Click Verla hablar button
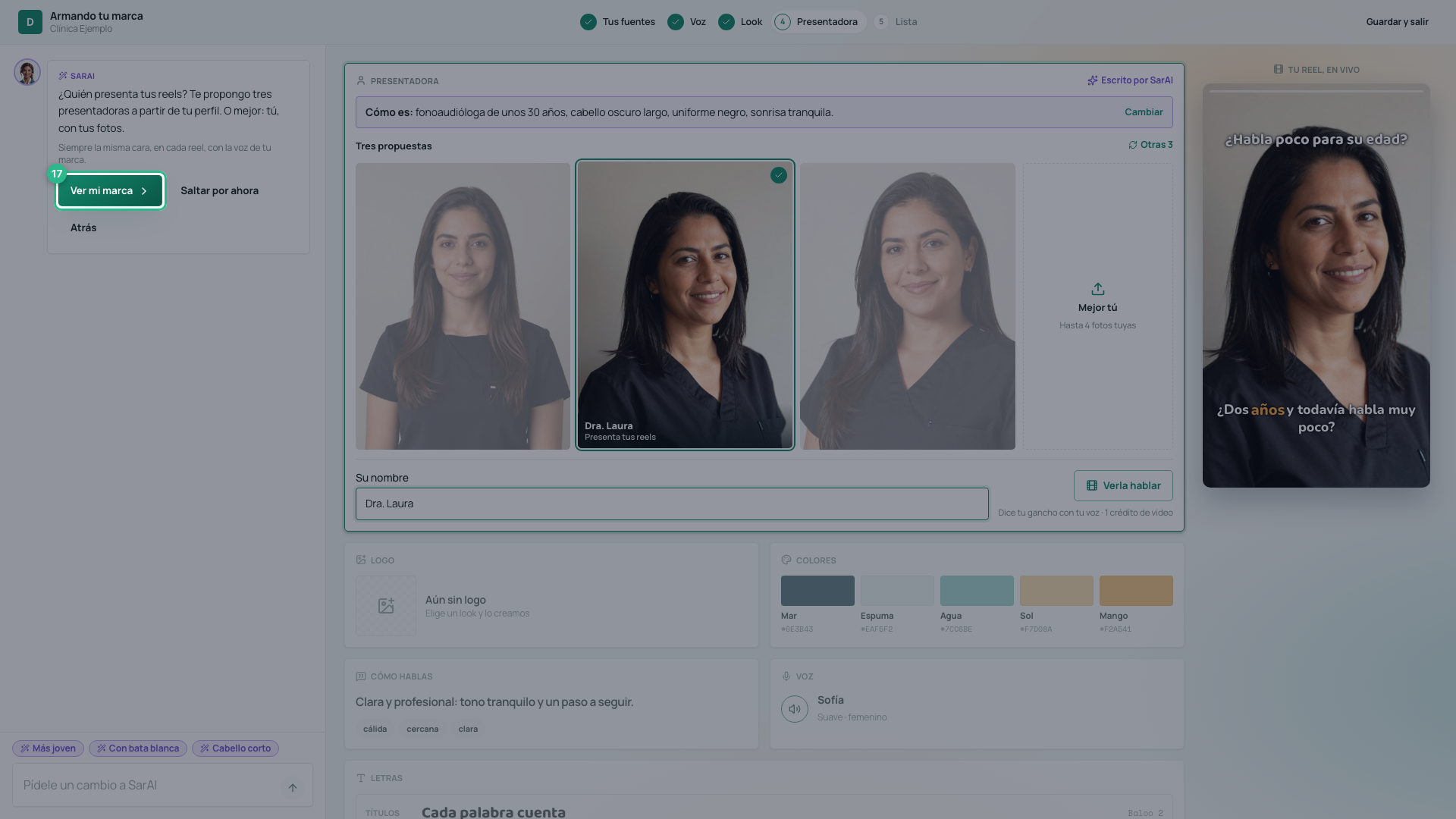The width and height of the screenshot is (1456, 819). point(1123,486)
